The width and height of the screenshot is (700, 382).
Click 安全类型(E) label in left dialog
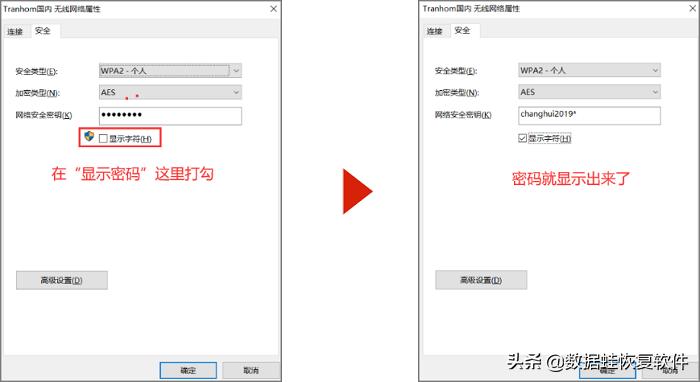point(37,71)
